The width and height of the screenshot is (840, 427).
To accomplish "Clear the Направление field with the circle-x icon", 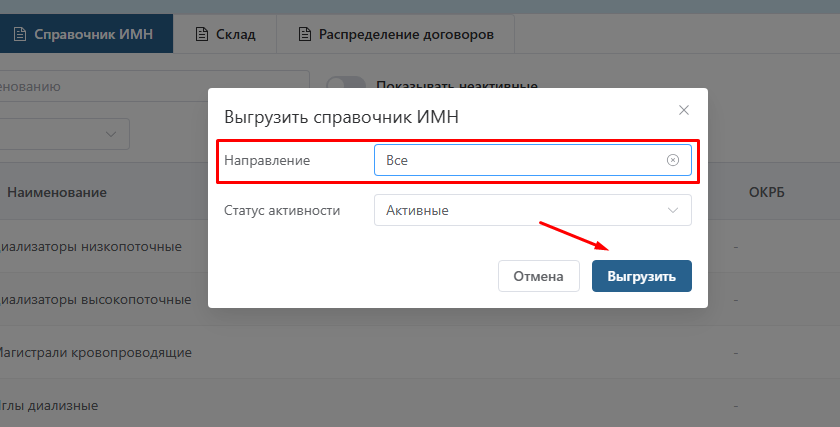I will pos(673,160).
